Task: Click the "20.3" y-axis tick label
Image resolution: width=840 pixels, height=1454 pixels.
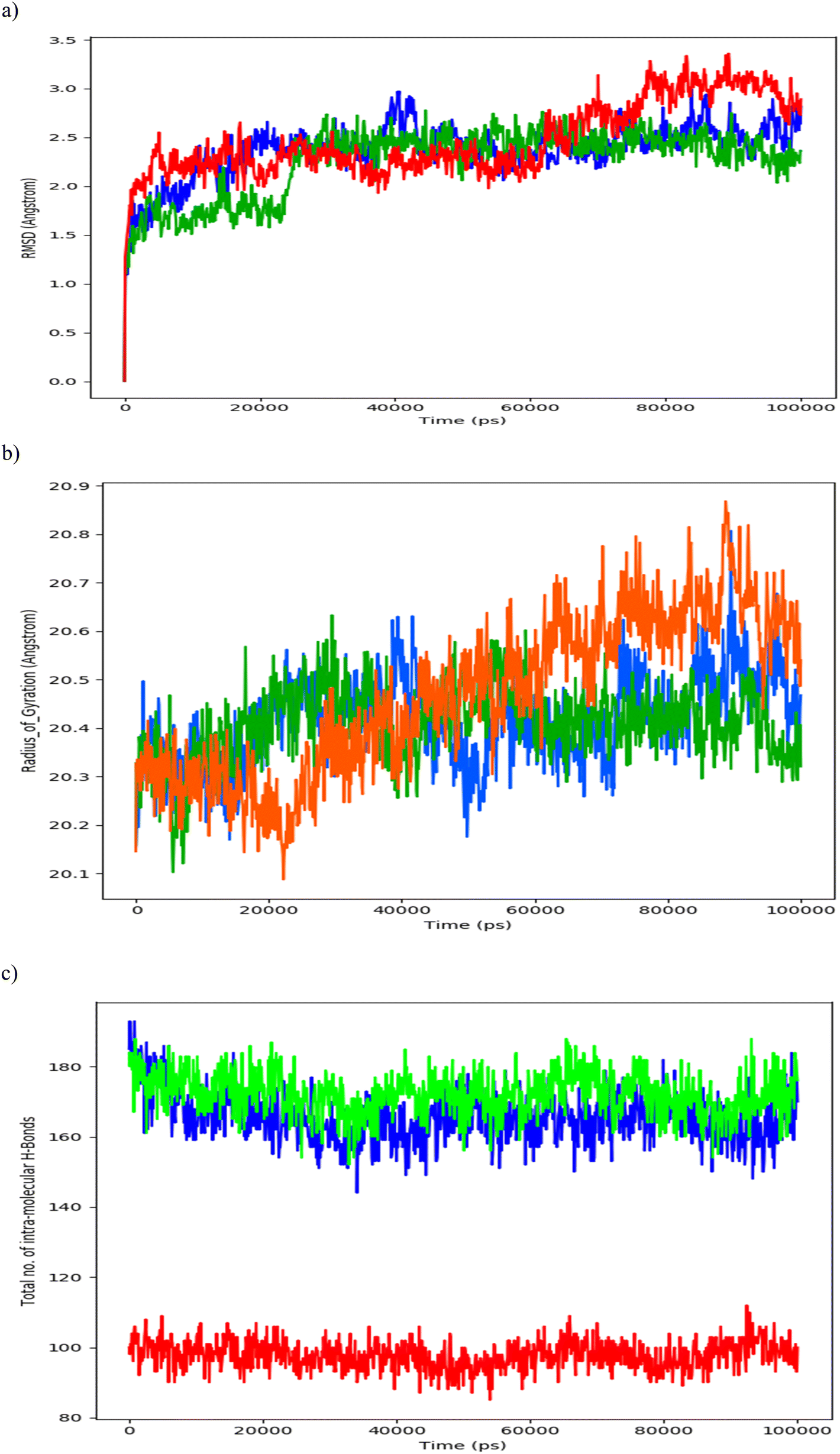Action: point(69,777)
